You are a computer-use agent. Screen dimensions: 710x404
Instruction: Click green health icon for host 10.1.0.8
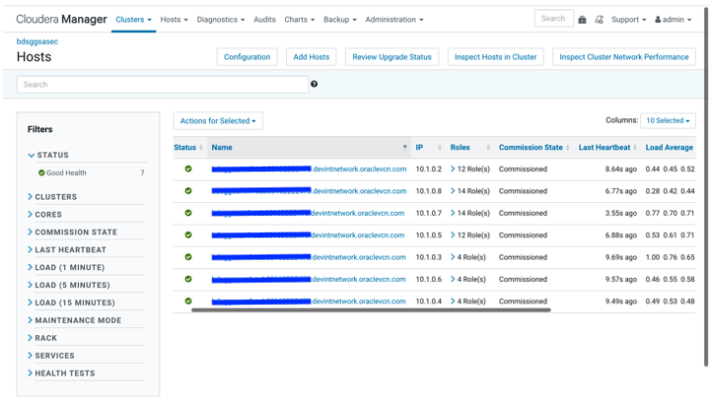coord(188,191)
